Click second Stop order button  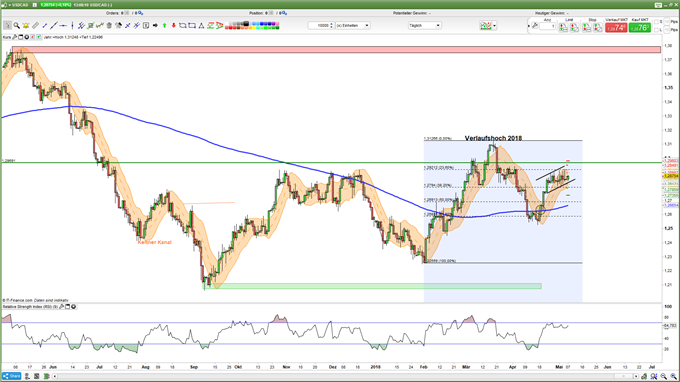click(598, 27)
